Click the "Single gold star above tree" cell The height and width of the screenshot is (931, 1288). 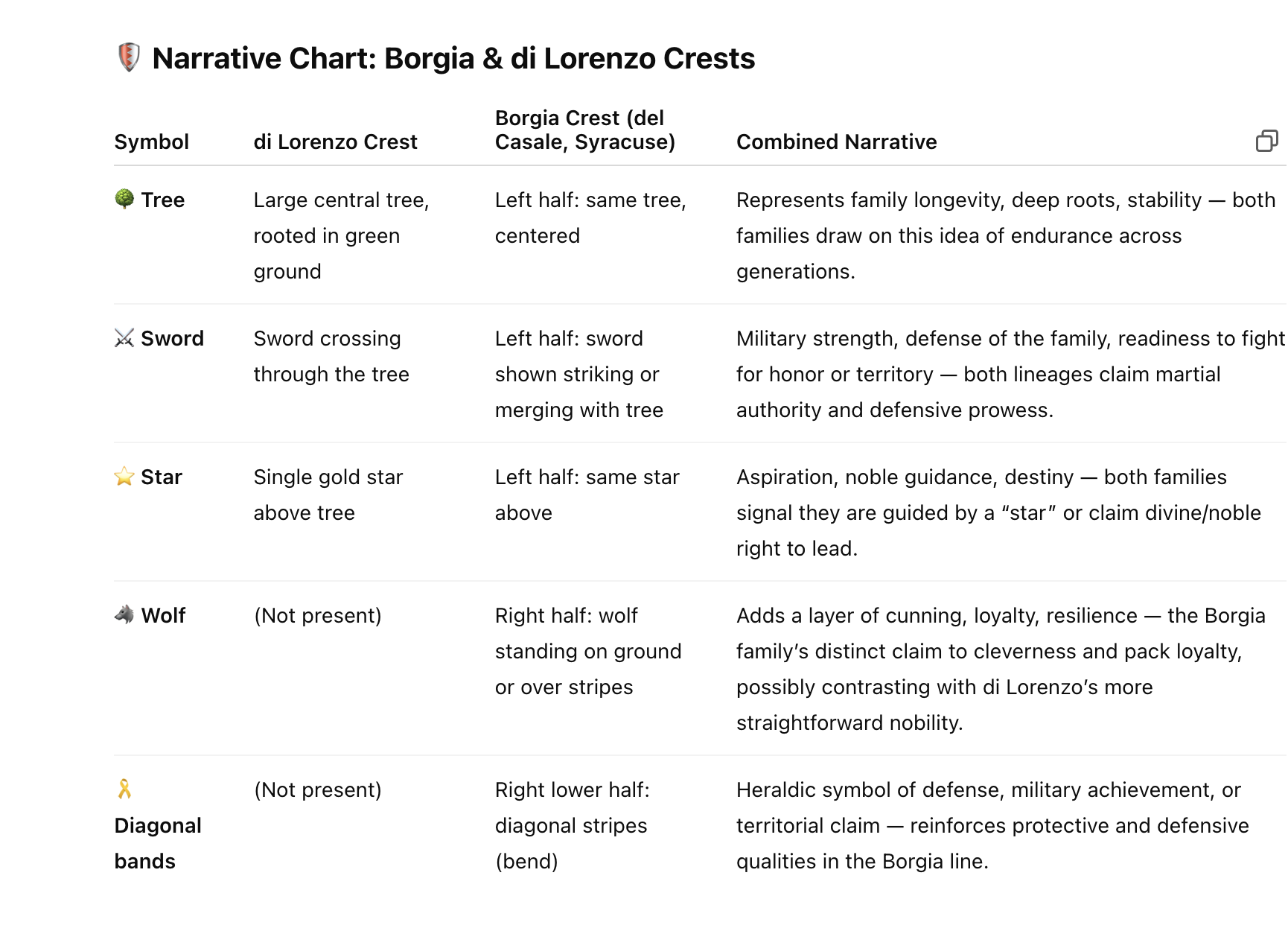(328, 495)
